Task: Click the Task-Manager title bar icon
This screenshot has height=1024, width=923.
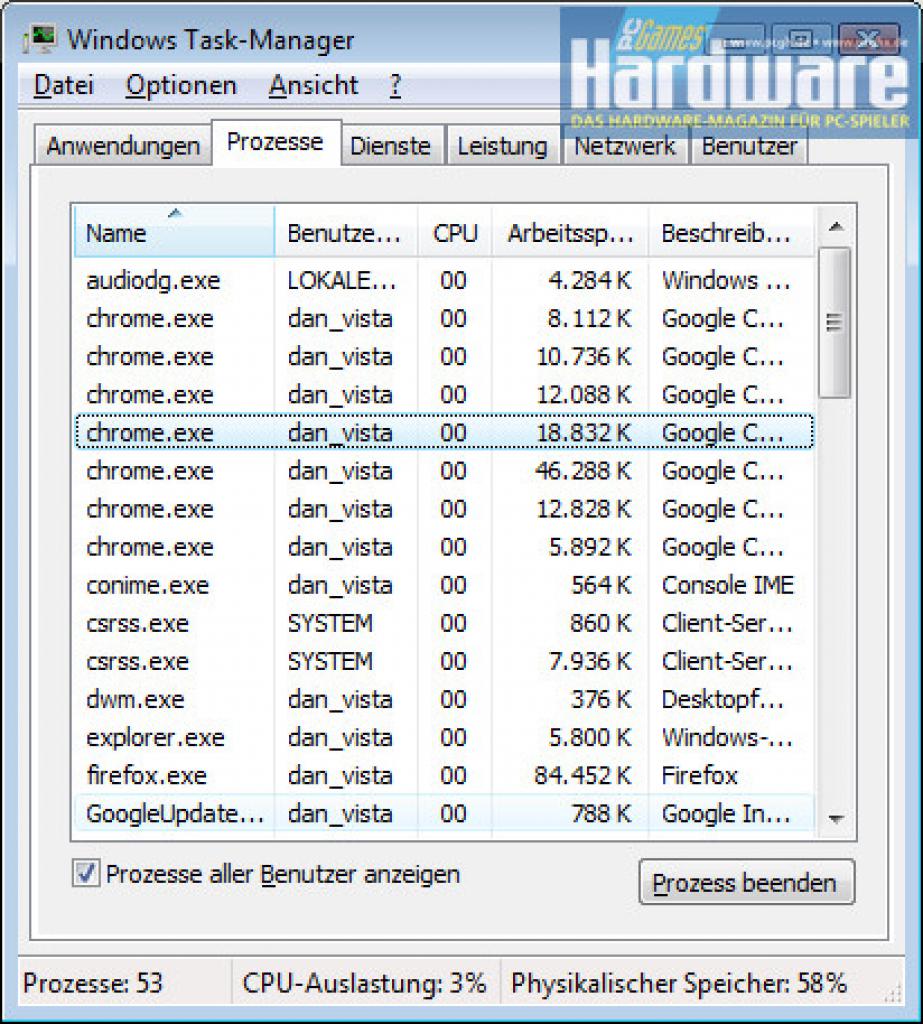Action: pyautogui.click(x=40, y=39)
